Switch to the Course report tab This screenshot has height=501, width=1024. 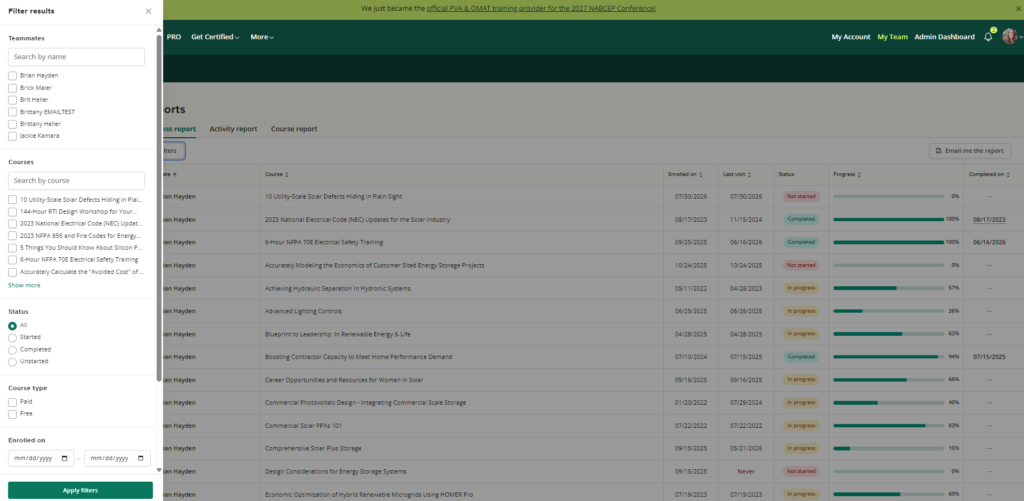294,129
